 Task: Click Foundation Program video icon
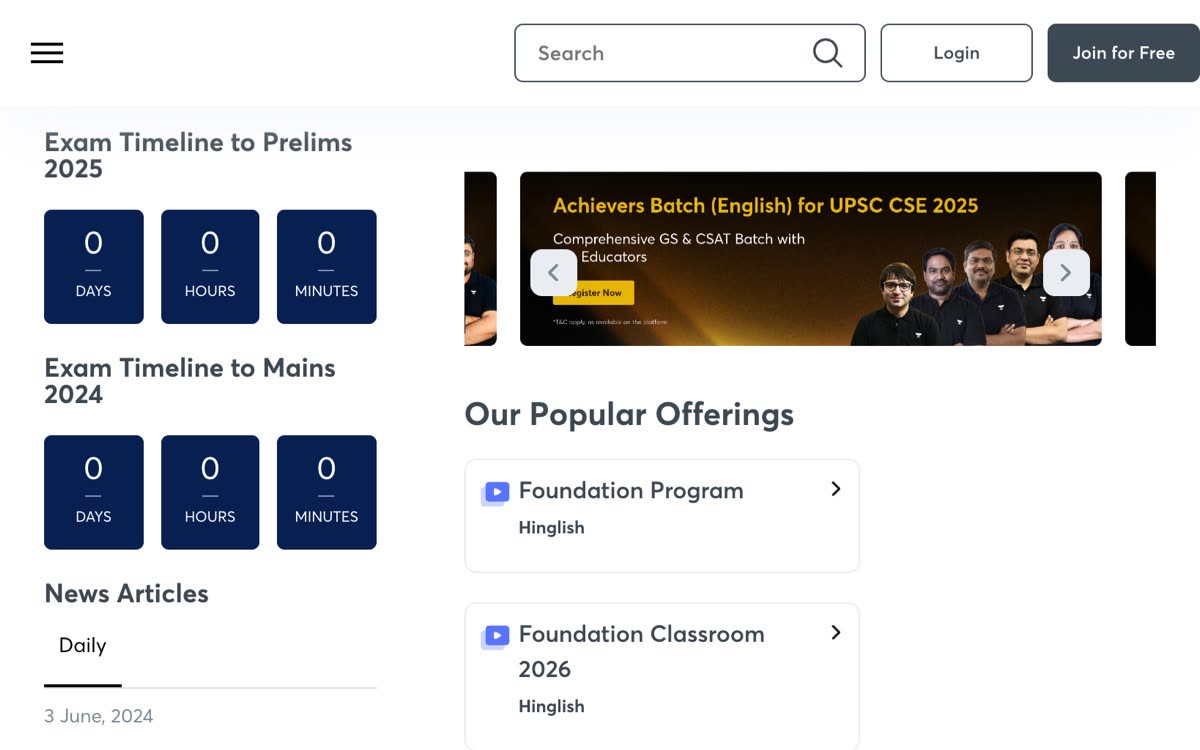pyautogui.click(x=495, y=492)
